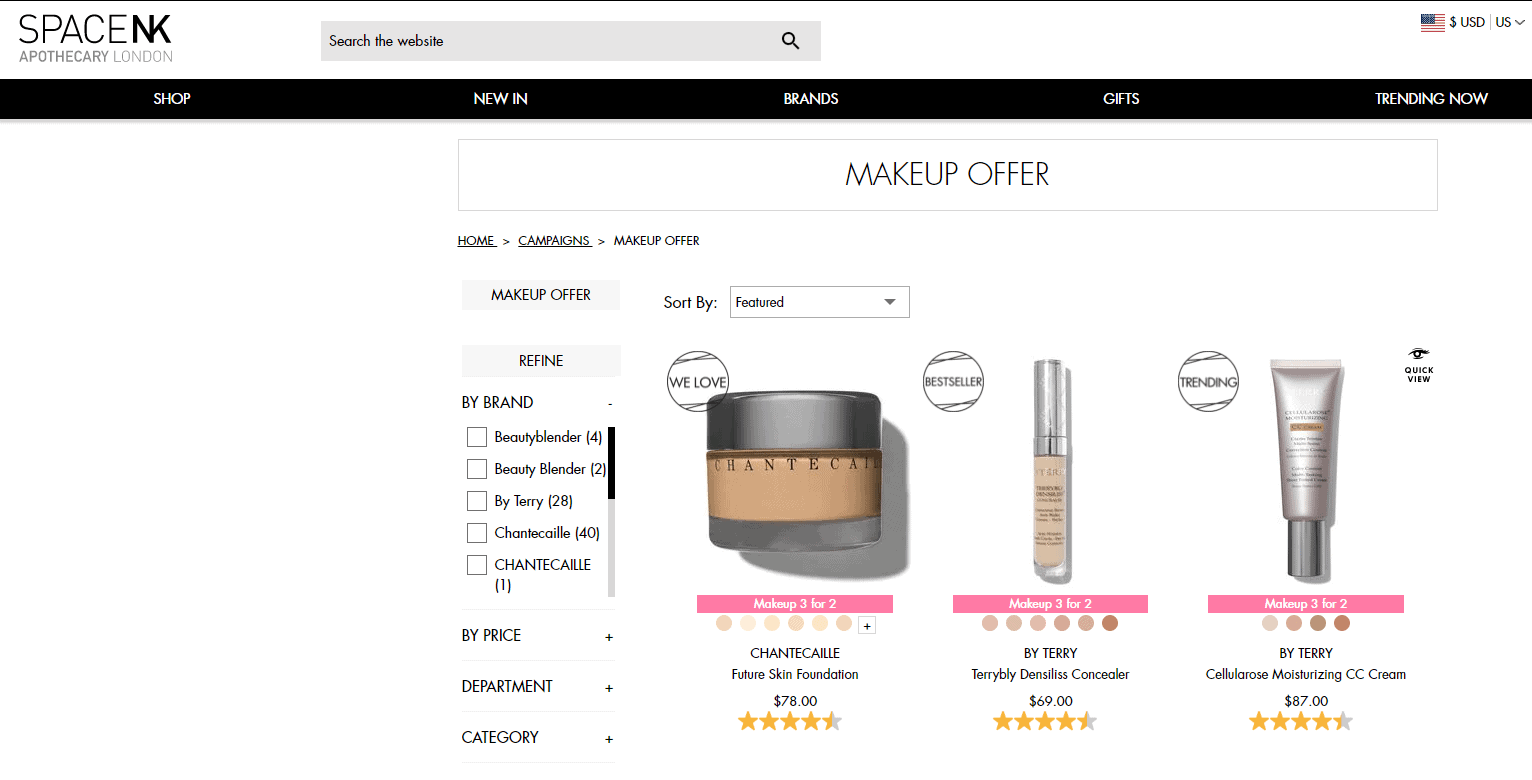
Task: Click BY TERRY brand name above Terrybly concealer
Action: 1050,653
